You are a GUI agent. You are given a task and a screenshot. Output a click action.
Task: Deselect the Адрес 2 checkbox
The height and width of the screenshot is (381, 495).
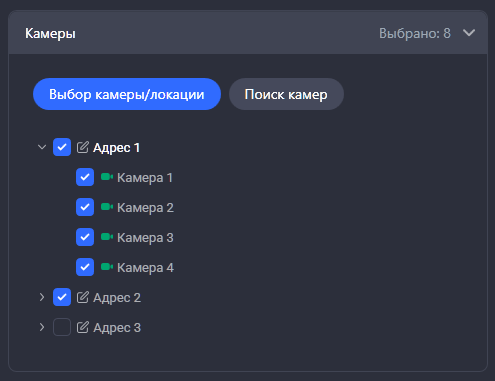tap(62, 297)
